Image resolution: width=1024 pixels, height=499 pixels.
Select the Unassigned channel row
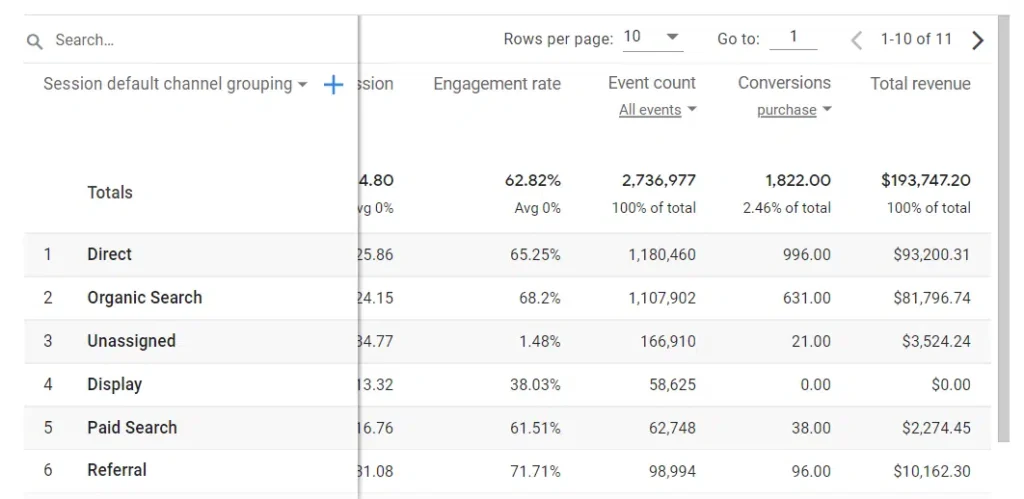tap(507, 341)
